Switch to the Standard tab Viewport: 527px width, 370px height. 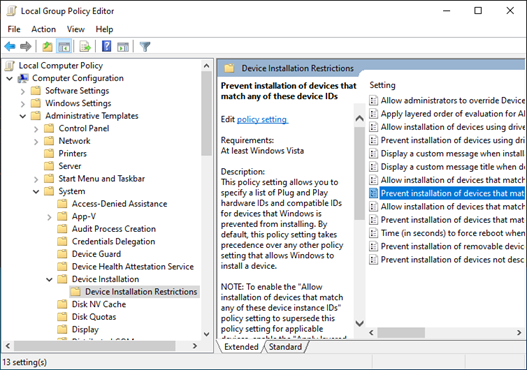285,347
